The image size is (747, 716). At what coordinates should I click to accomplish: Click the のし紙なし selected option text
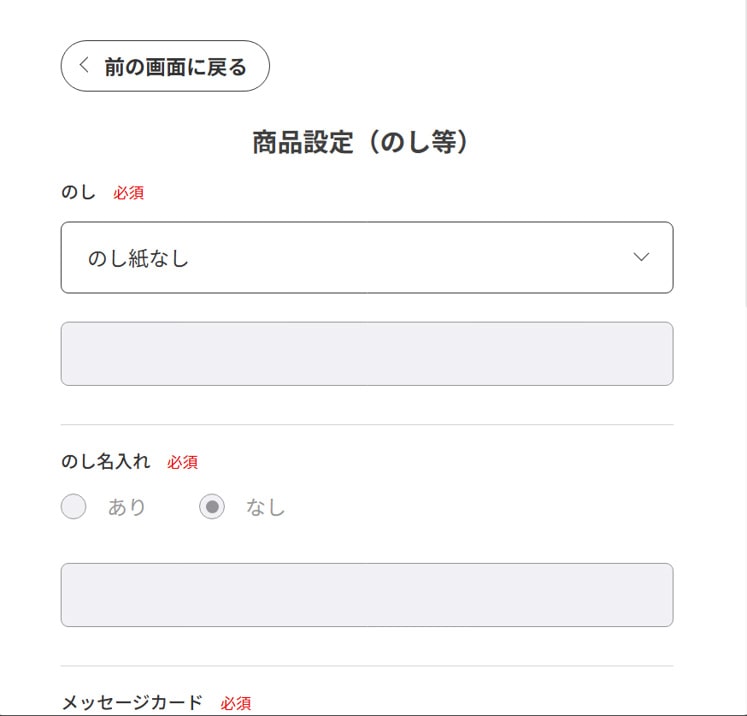[138, 259]
